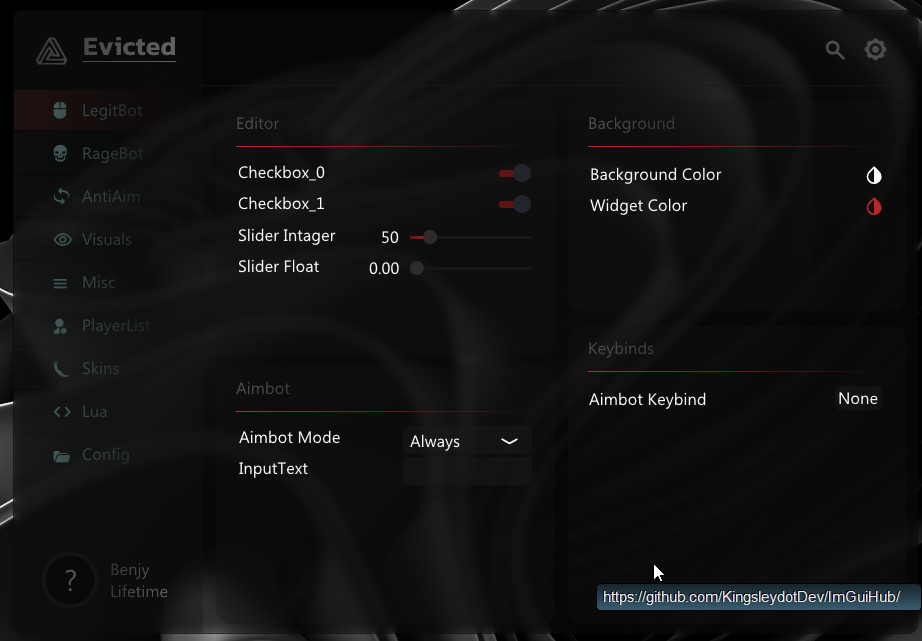Click the Config folder icon
Viewport: 922px width, 641px height.
[61, 456]
